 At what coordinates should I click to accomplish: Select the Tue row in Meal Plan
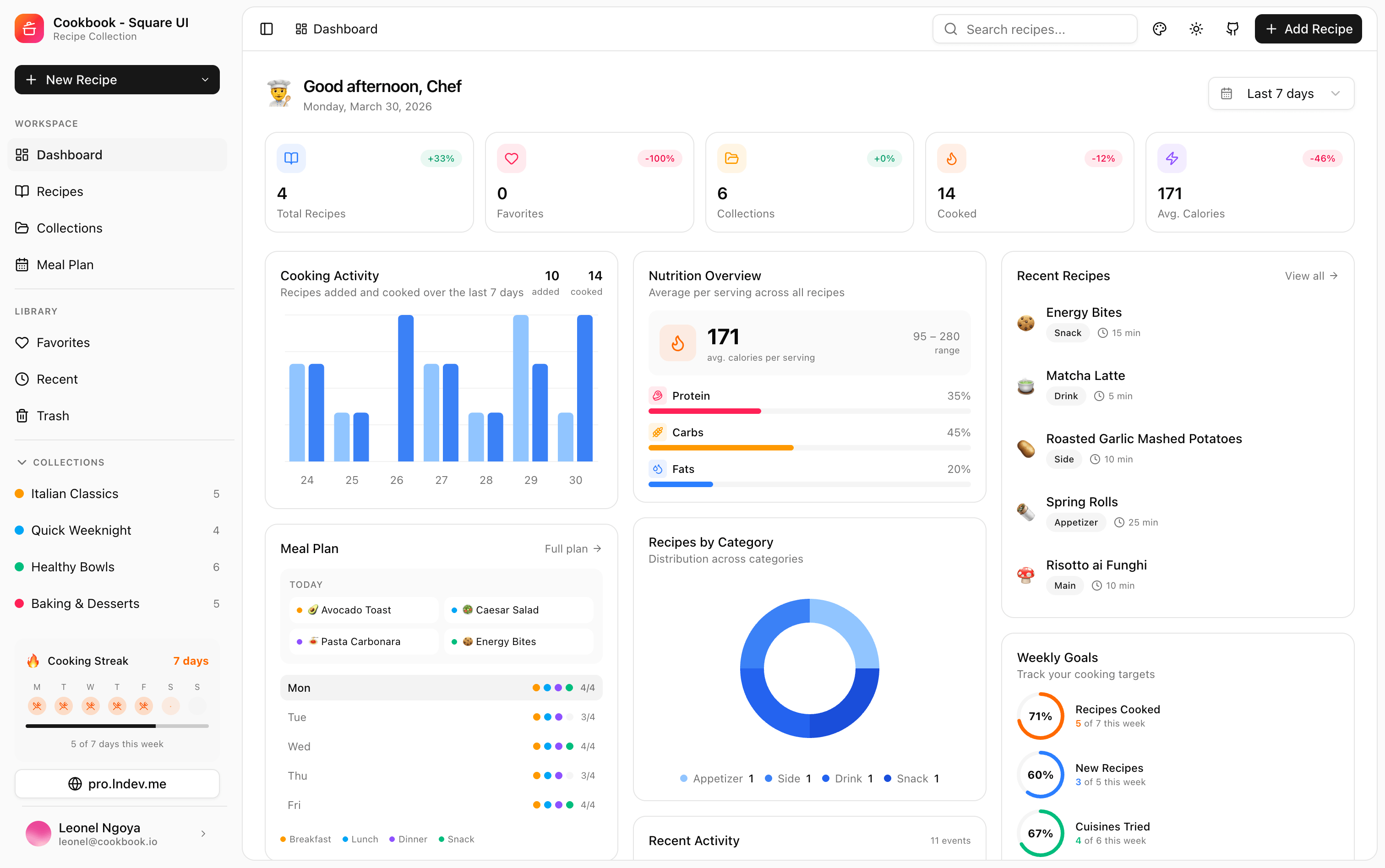click(x=442, y=717)
